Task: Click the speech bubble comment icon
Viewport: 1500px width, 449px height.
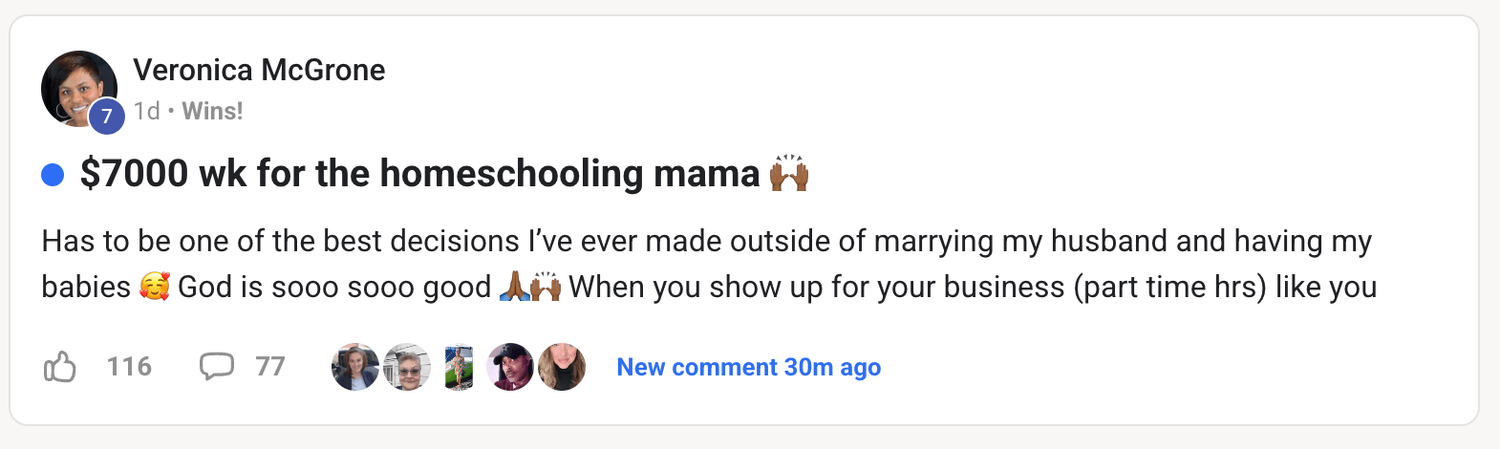Action: (216, 367)
